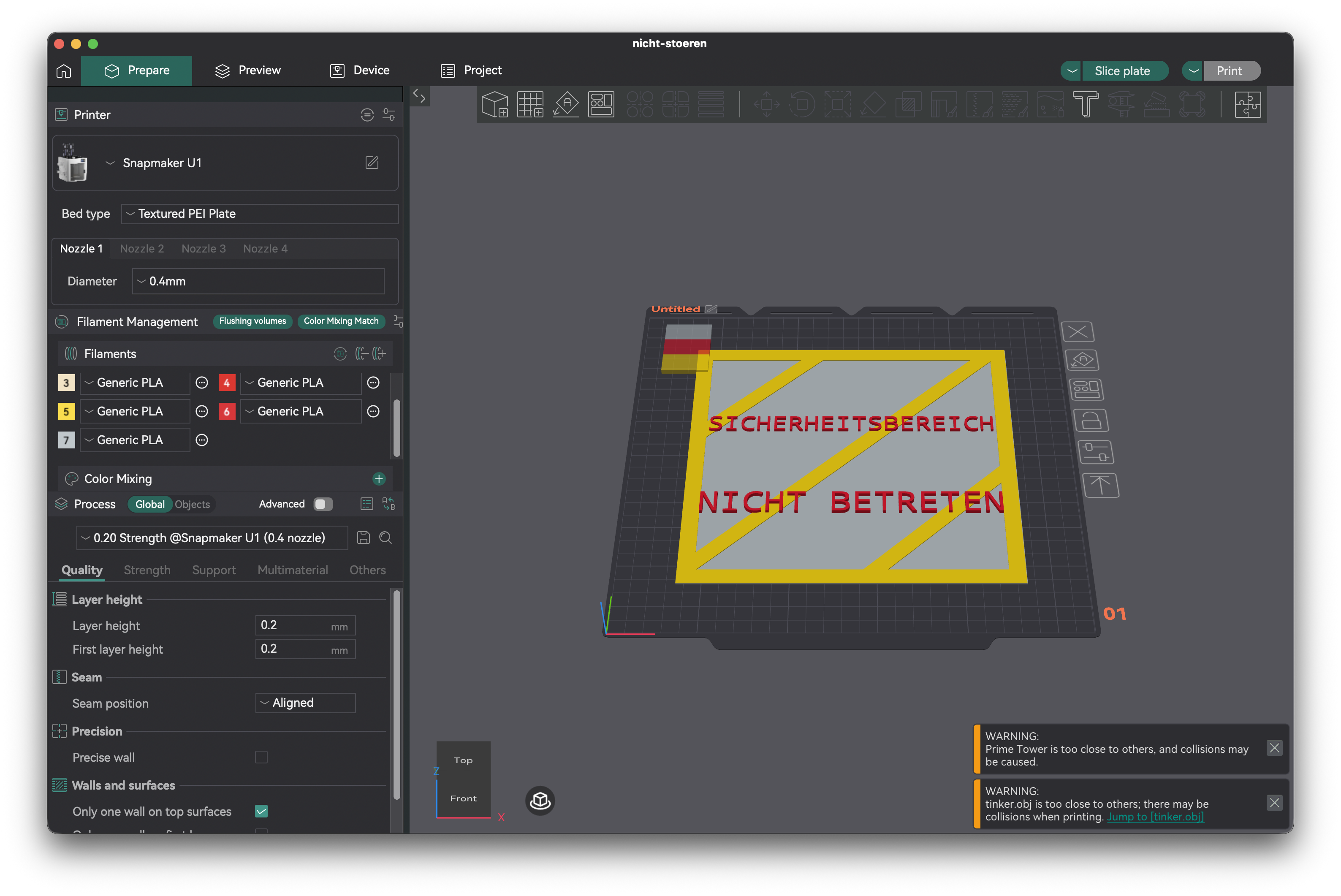Uncheck Only one wall on top surfaces
The image size is (1341, 896).
[261, 812]
